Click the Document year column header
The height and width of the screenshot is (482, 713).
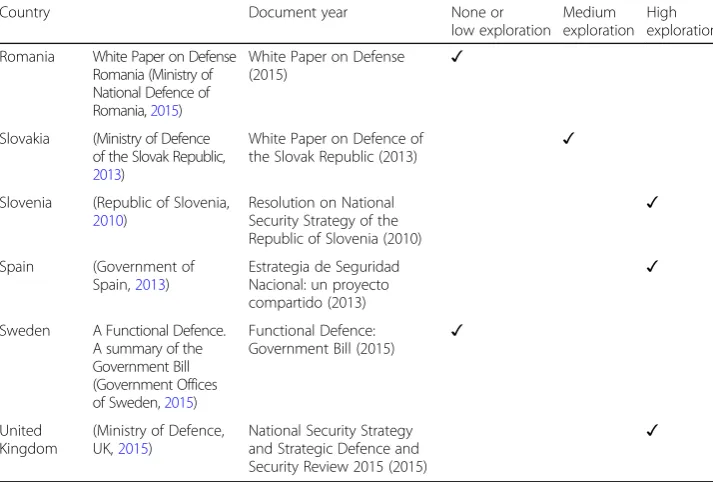(298, 12)
